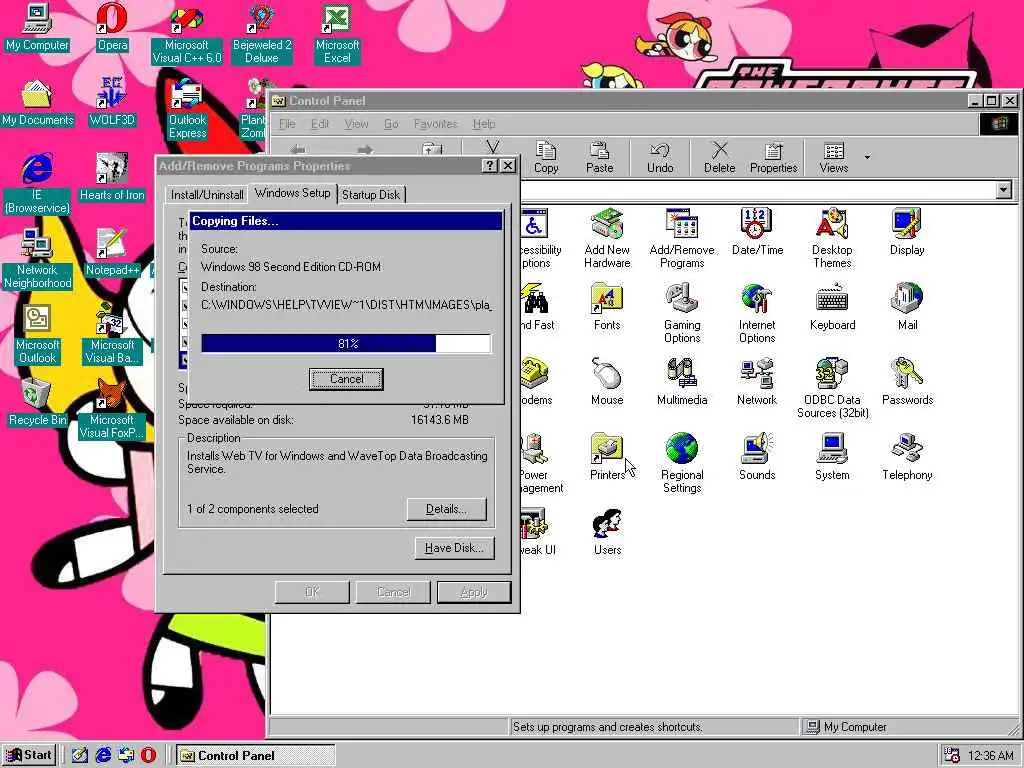The width and height of the screenshot is (1024, 768).
Task: Open the Display settings icon
Action: coord(907,232)
